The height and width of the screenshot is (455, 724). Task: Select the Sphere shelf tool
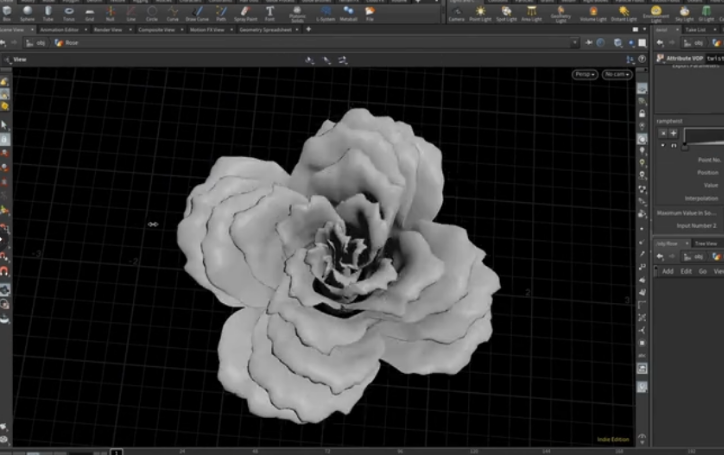(x=27, y=12)
